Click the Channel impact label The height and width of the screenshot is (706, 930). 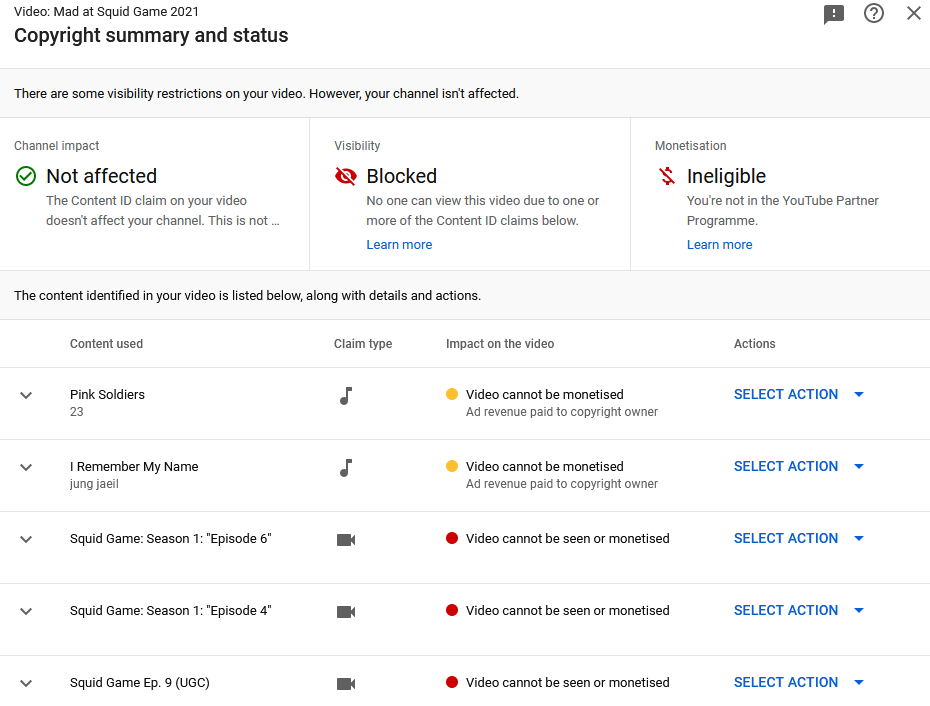(56, 146)
